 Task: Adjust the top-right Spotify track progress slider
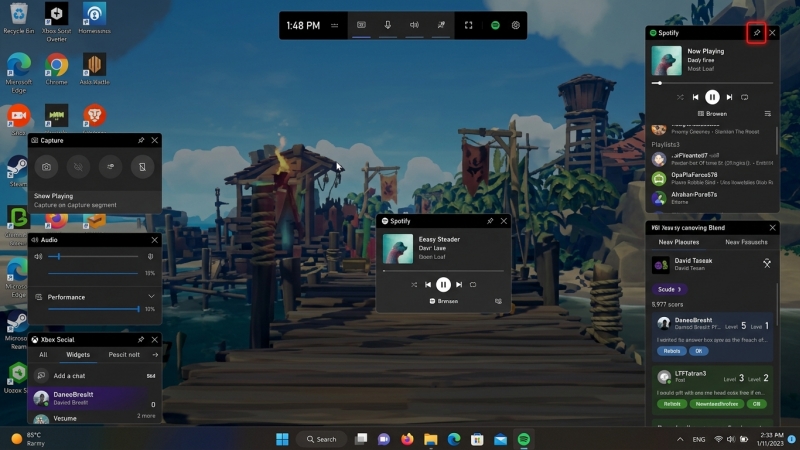712,83
